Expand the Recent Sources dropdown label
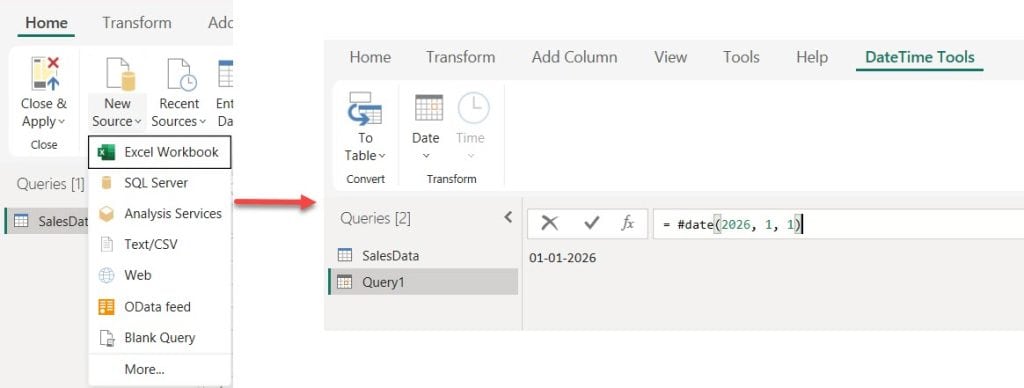1024x388 pixels. click(x=179, y=112)
